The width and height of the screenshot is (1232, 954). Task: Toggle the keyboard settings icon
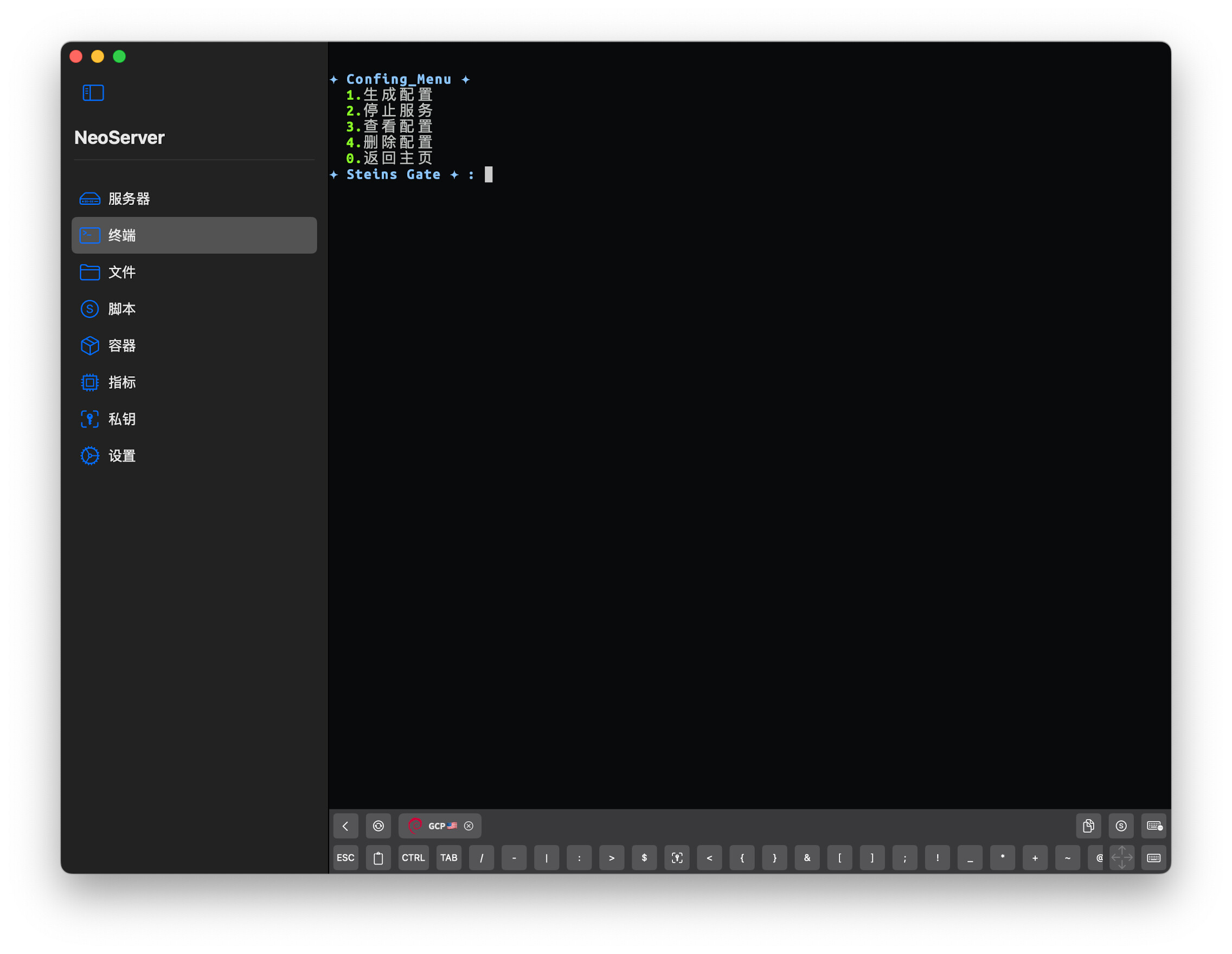(x=1153, y=826)
